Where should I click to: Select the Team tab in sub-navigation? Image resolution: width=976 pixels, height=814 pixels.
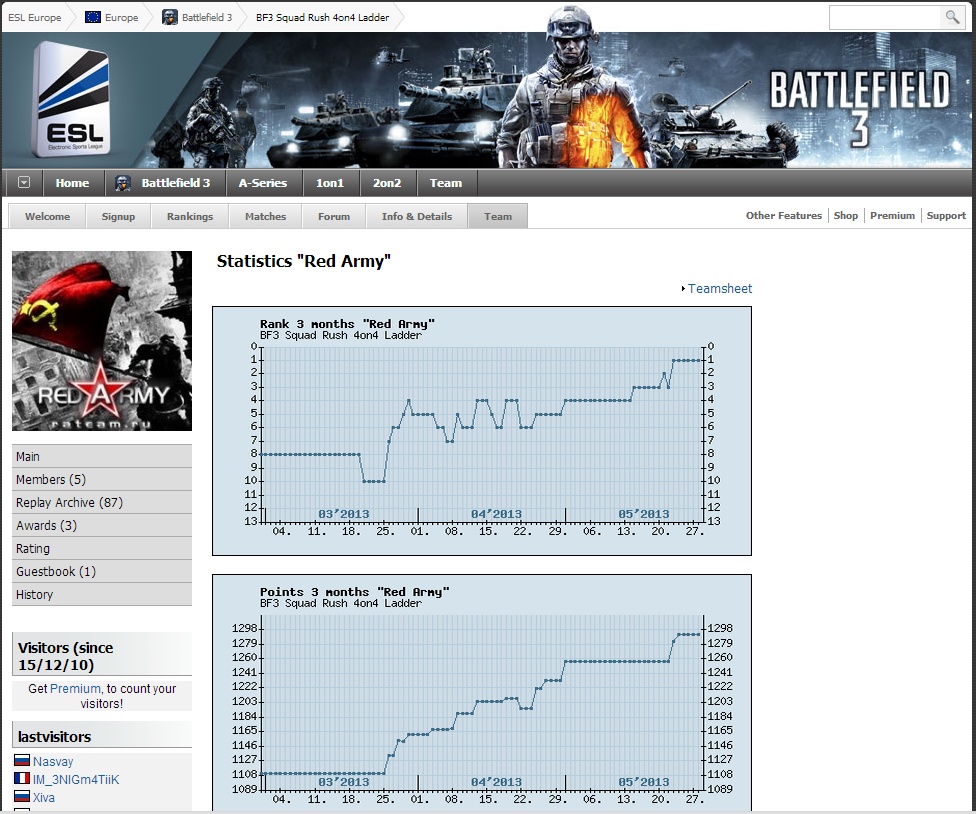(498, 216)
